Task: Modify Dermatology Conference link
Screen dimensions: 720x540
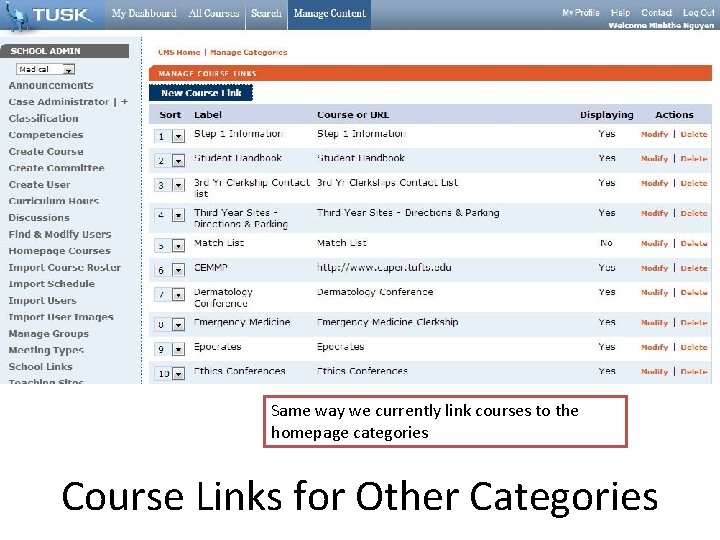Action: pos(654,292)
